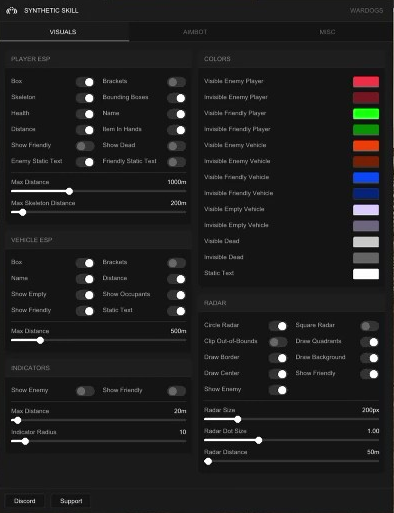
Task: Enable Square Radar toggle
Action: click(x=369, y=326)
